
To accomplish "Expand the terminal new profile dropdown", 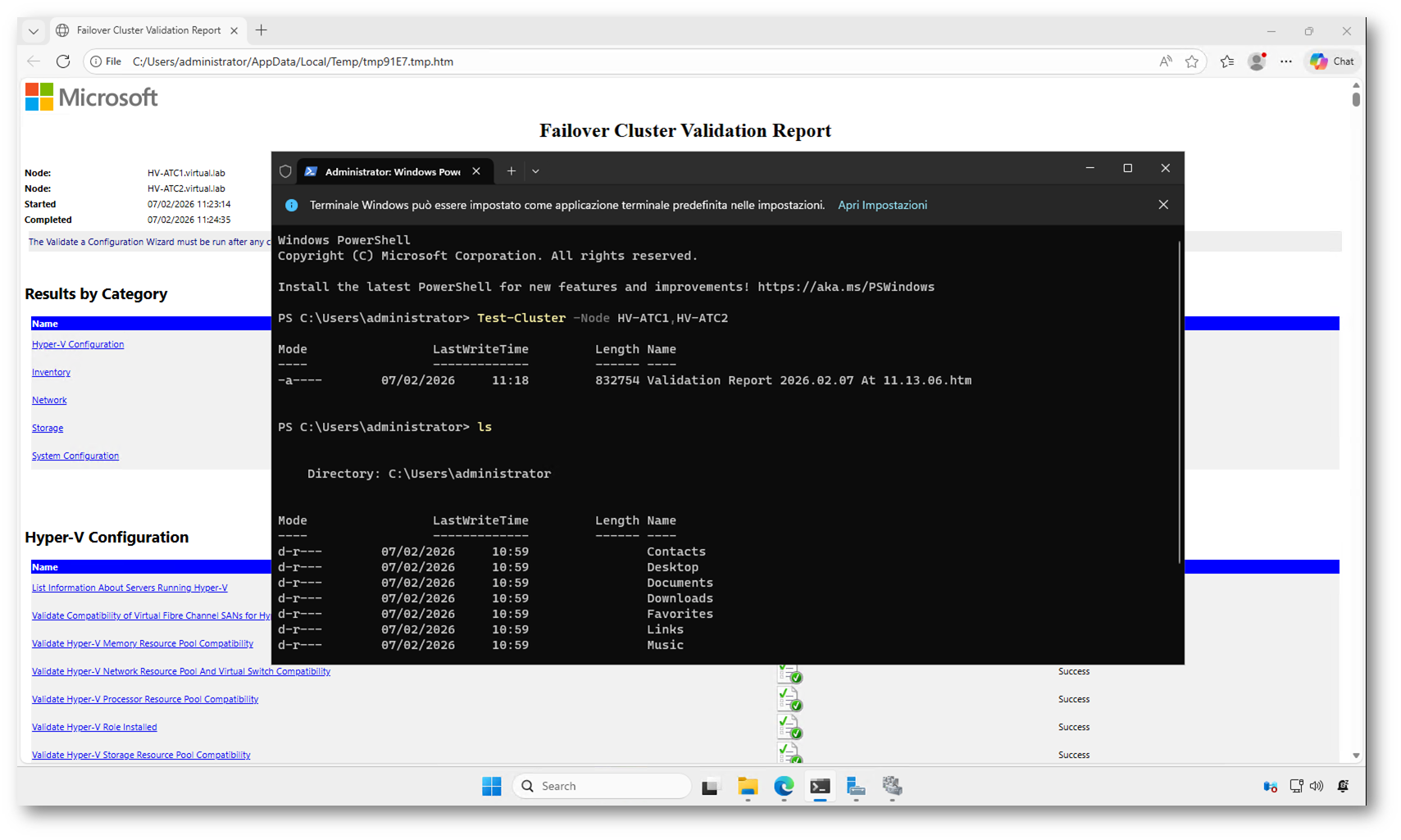I will click(x=535, y=171).
